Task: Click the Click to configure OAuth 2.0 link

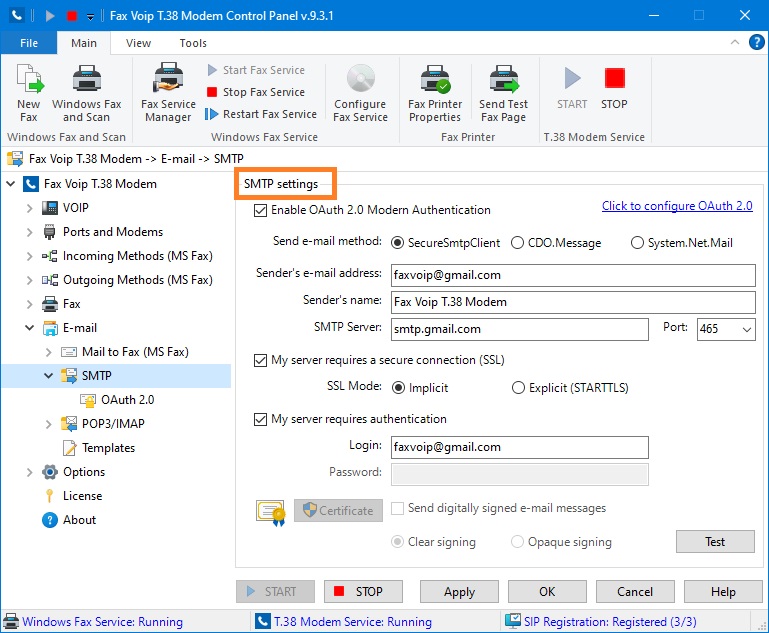Action: 677,206
